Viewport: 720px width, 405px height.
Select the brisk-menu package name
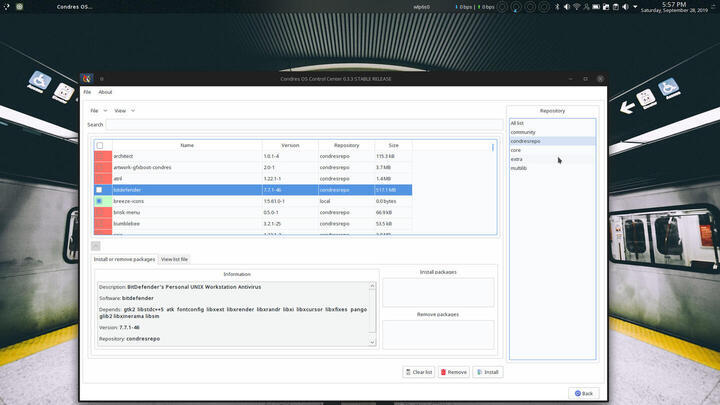click(x=126, y=212)
